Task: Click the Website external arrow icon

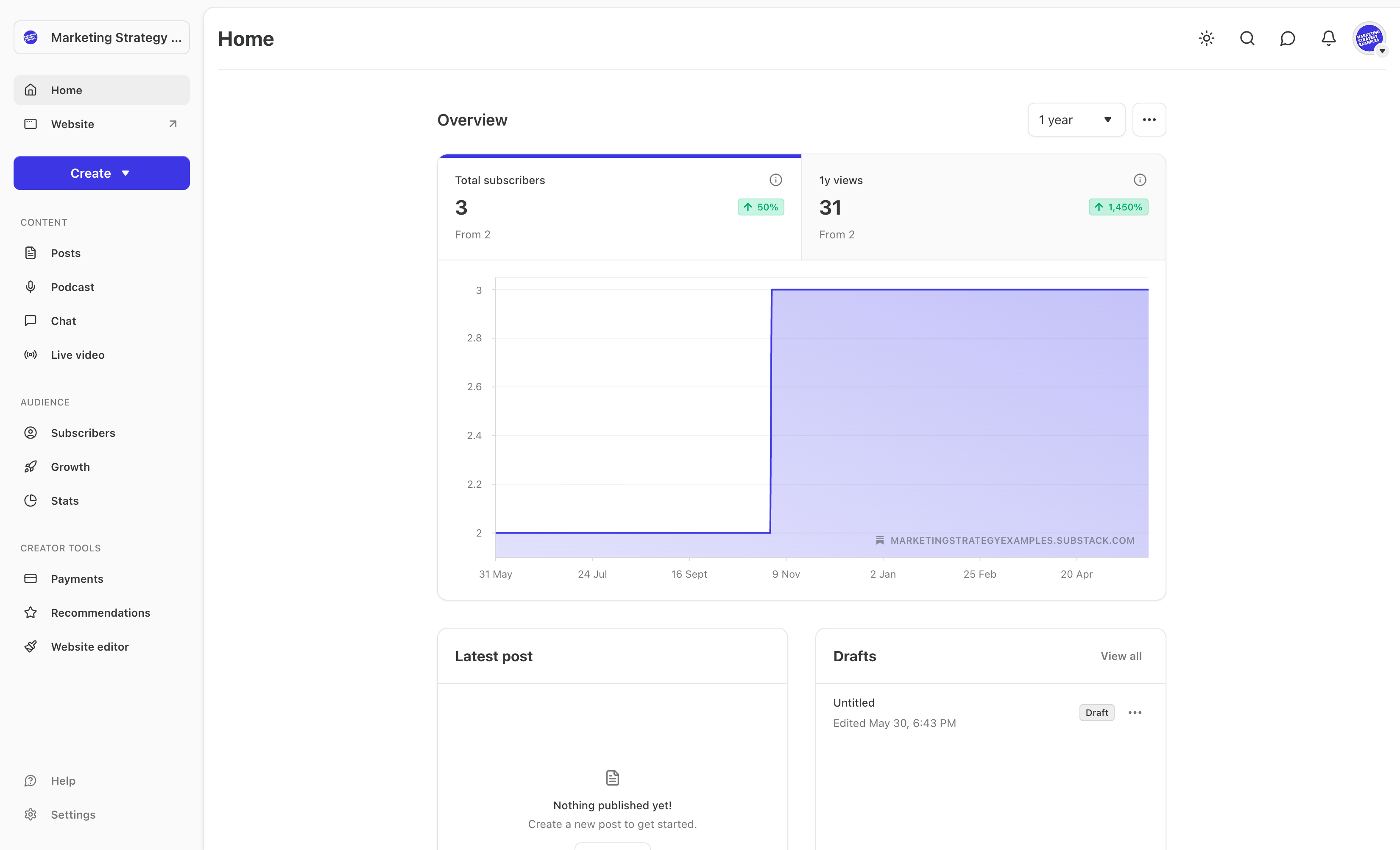Action: (x=173, y=124)
